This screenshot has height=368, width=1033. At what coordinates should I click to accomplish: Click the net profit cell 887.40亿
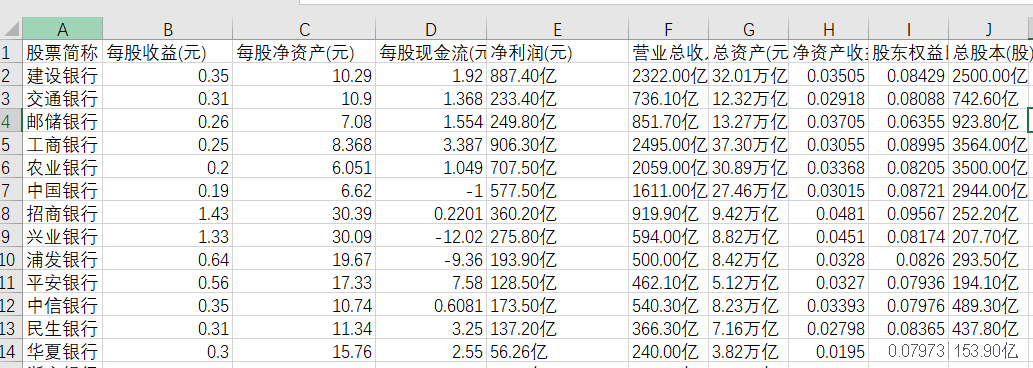coord(557,74)
